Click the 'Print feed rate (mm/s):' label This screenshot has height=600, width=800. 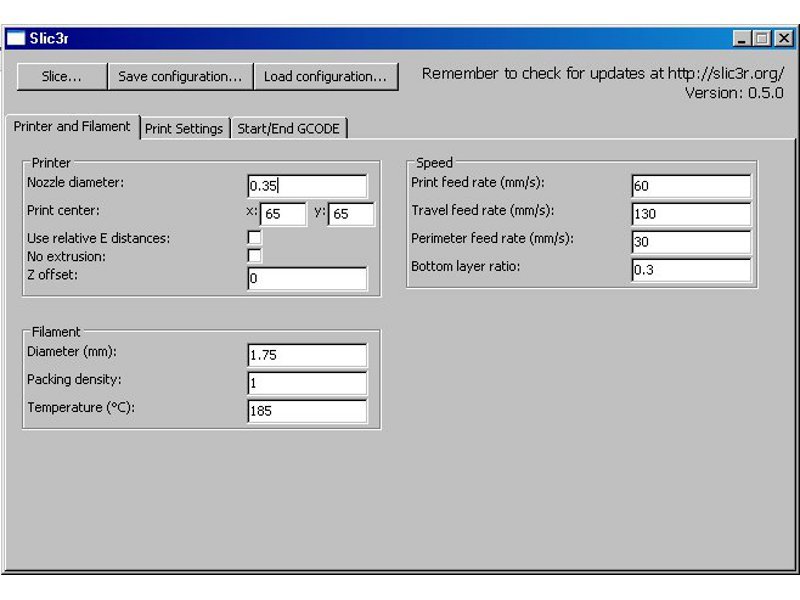478,182
